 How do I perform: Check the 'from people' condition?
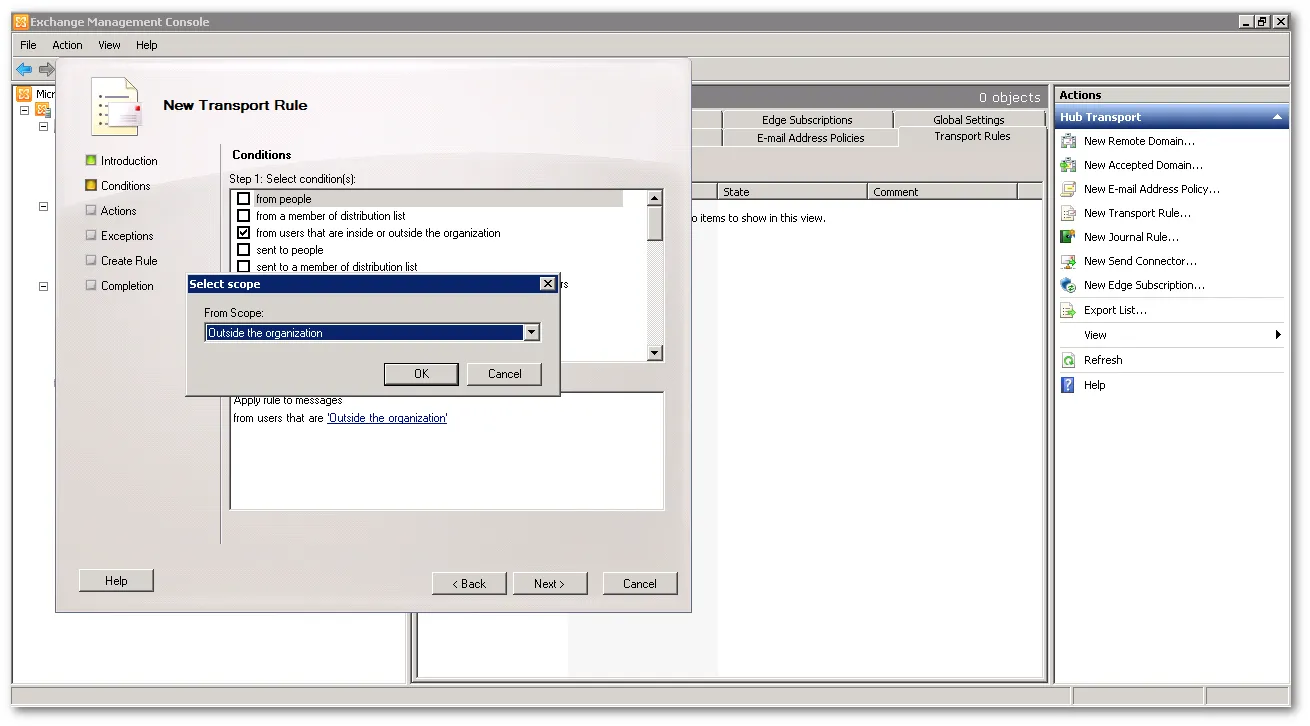[x=243, y=199]
